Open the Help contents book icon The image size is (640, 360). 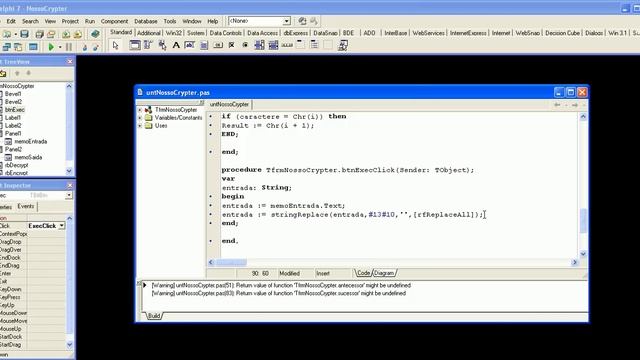(x=95, y=34)
